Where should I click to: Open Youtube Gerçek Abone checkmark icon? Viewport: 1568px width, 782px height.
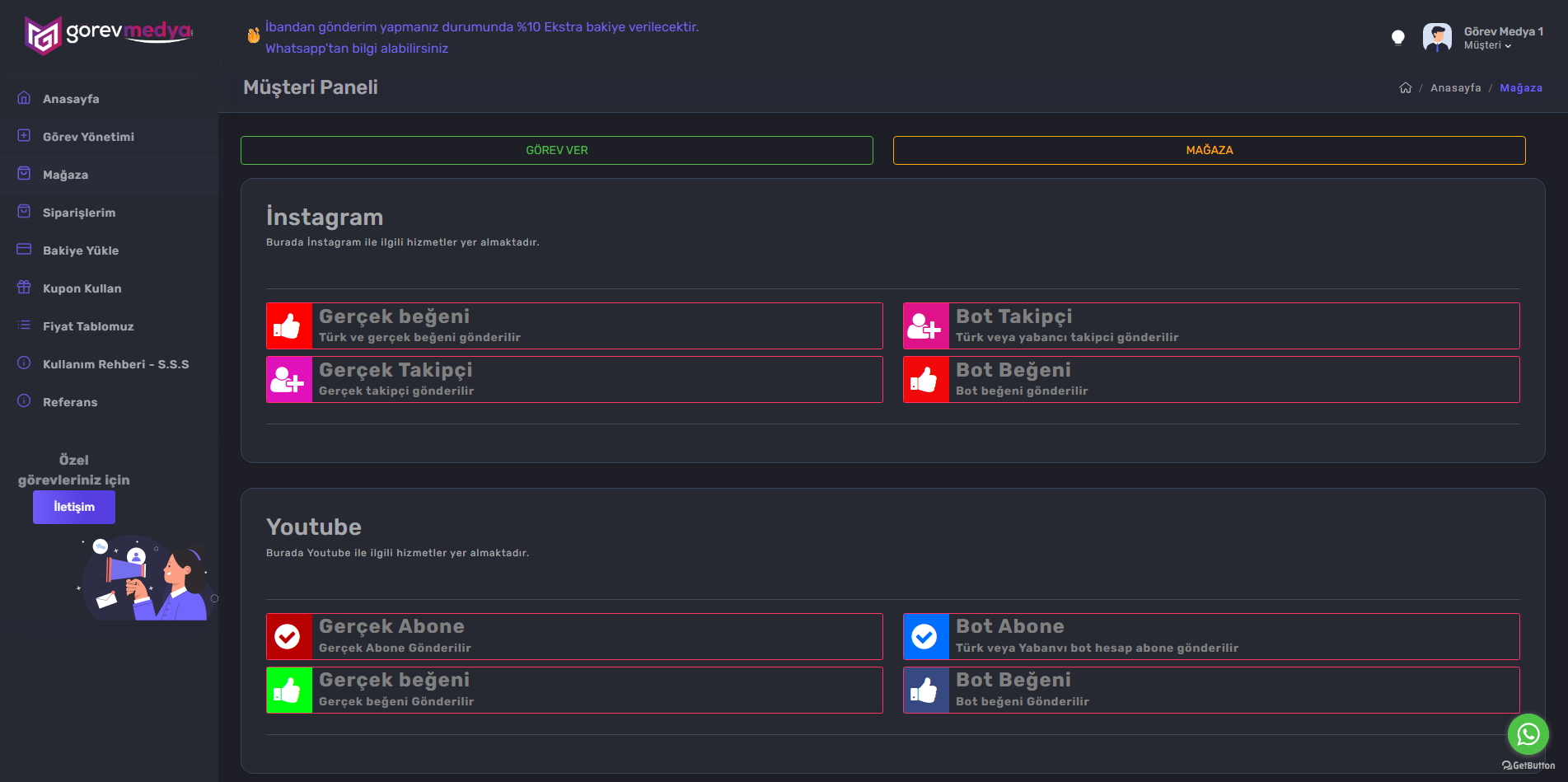289,637
